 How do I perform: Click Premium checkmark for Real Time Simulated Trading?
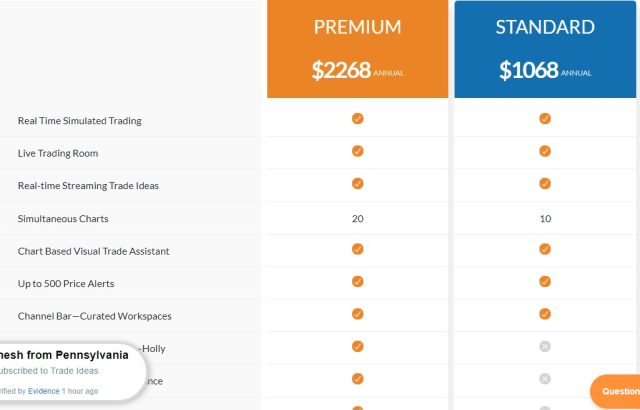(x=357, y=119)
